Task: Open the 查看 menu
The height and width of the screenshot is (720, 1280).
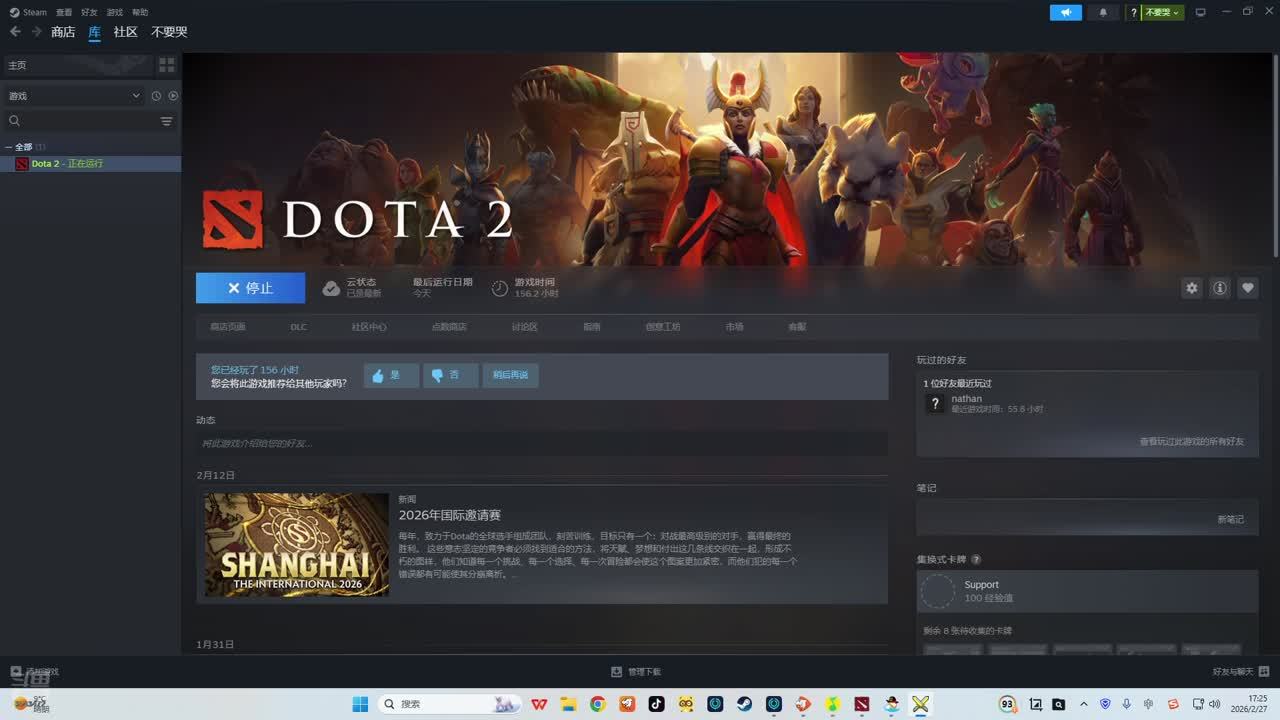Action: coord(64,12)
